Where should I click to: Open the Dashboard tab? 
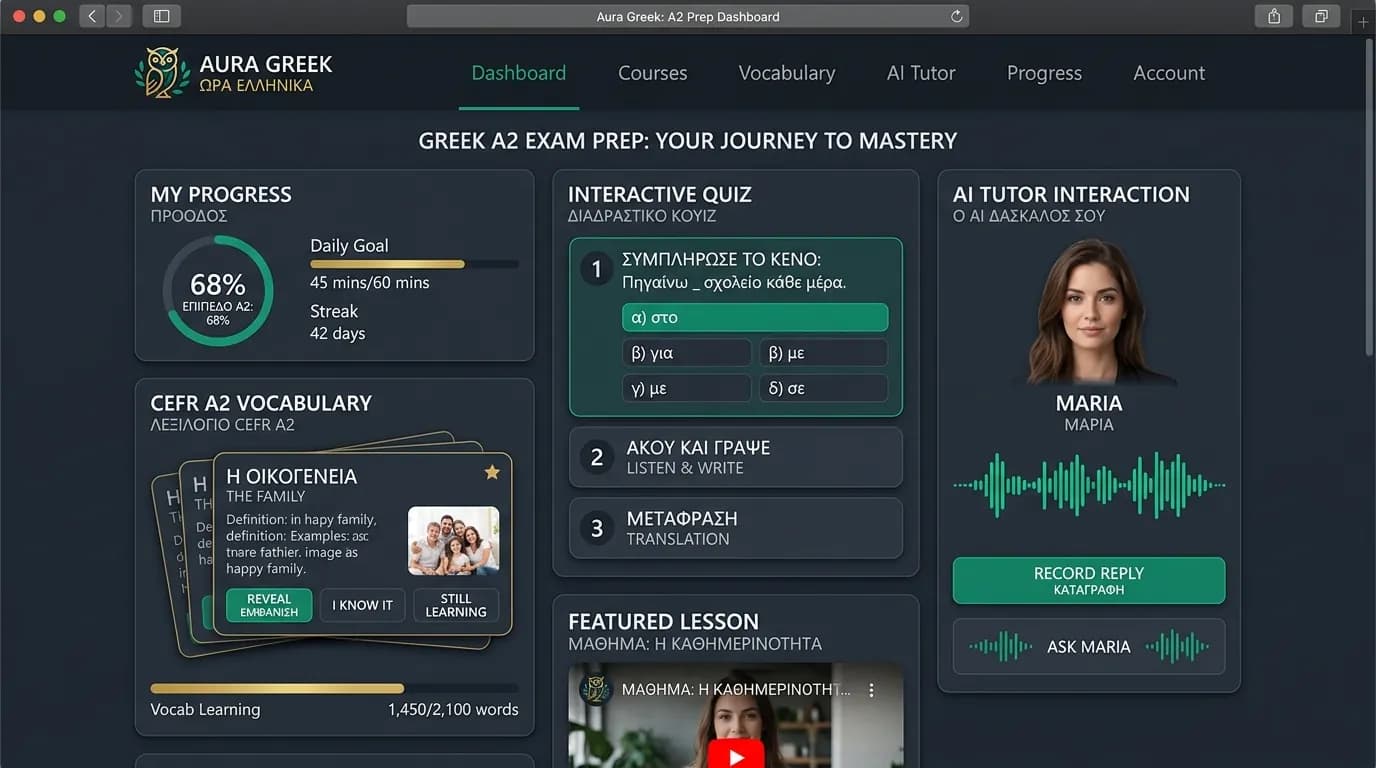tap(519, 73)
